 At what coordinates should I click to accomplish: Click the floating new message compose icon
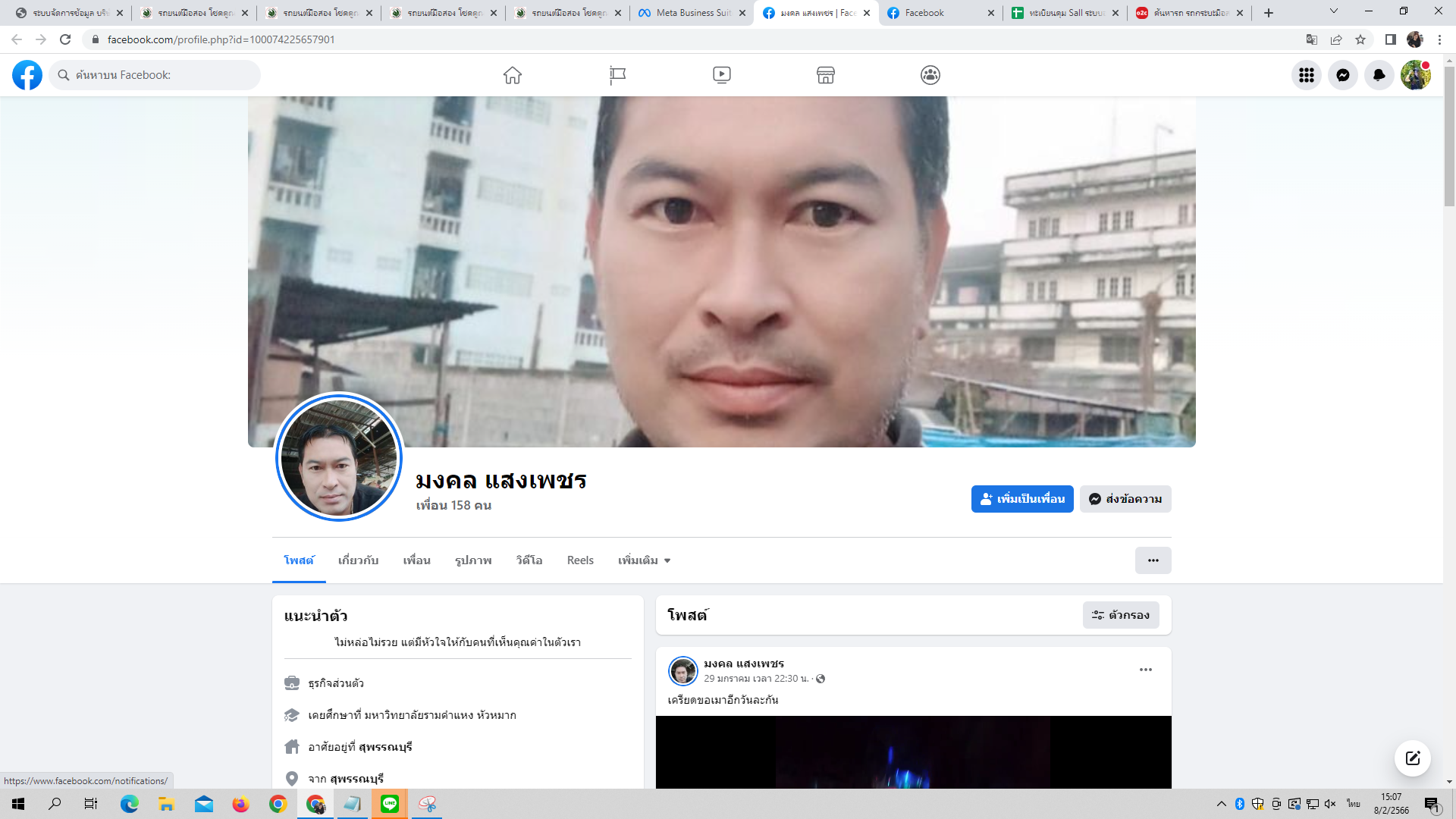click(1412, 758)
